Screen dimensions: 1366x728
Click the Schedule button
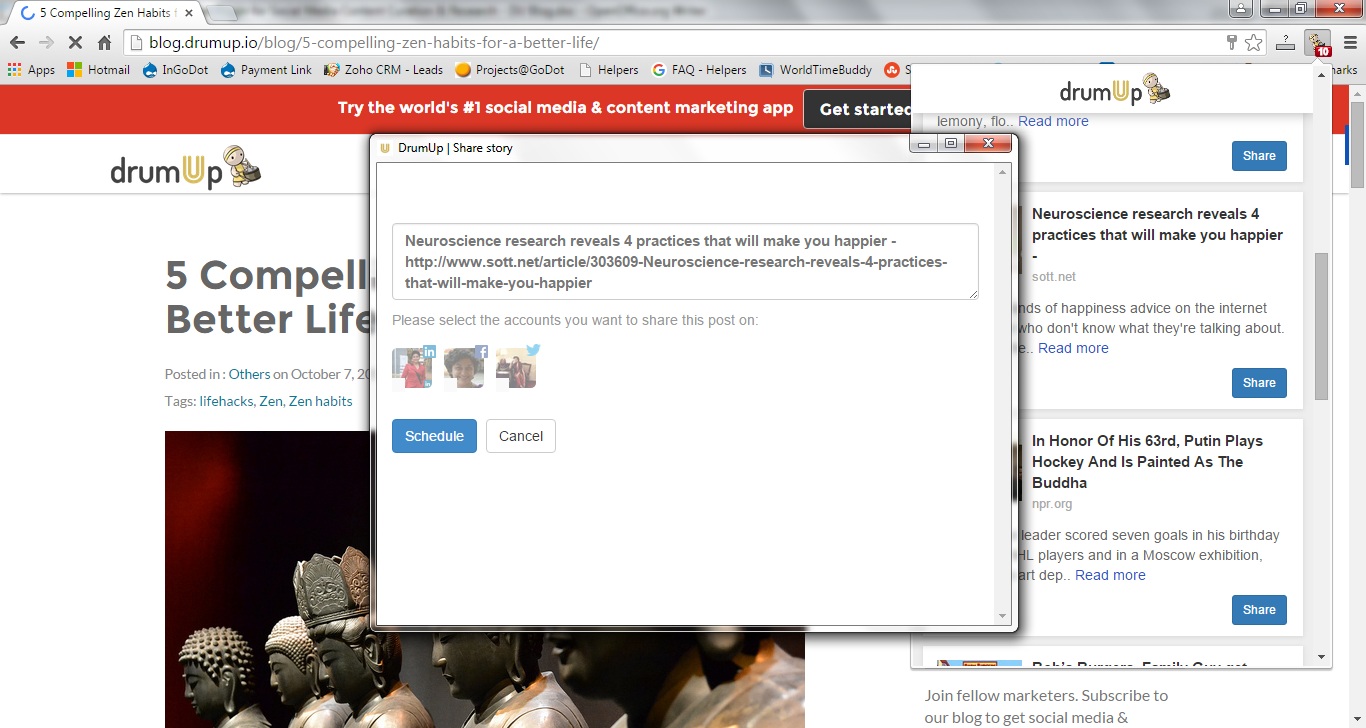pos(434,436)
